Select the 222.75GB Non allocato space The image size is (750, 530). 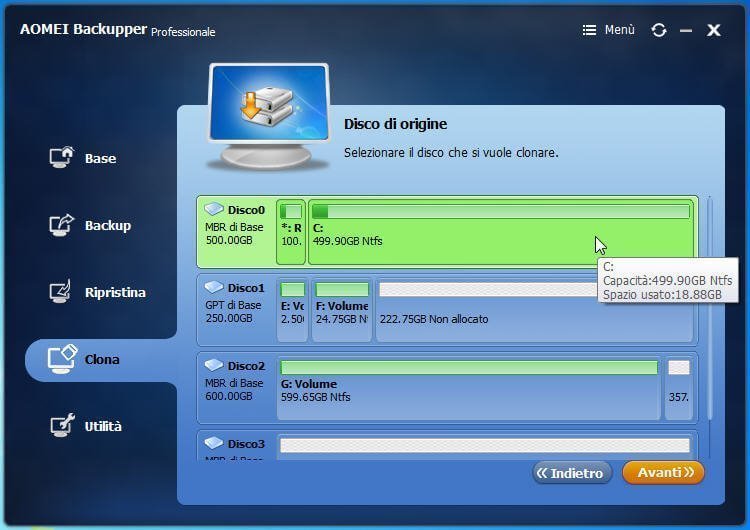coord(534,310)
